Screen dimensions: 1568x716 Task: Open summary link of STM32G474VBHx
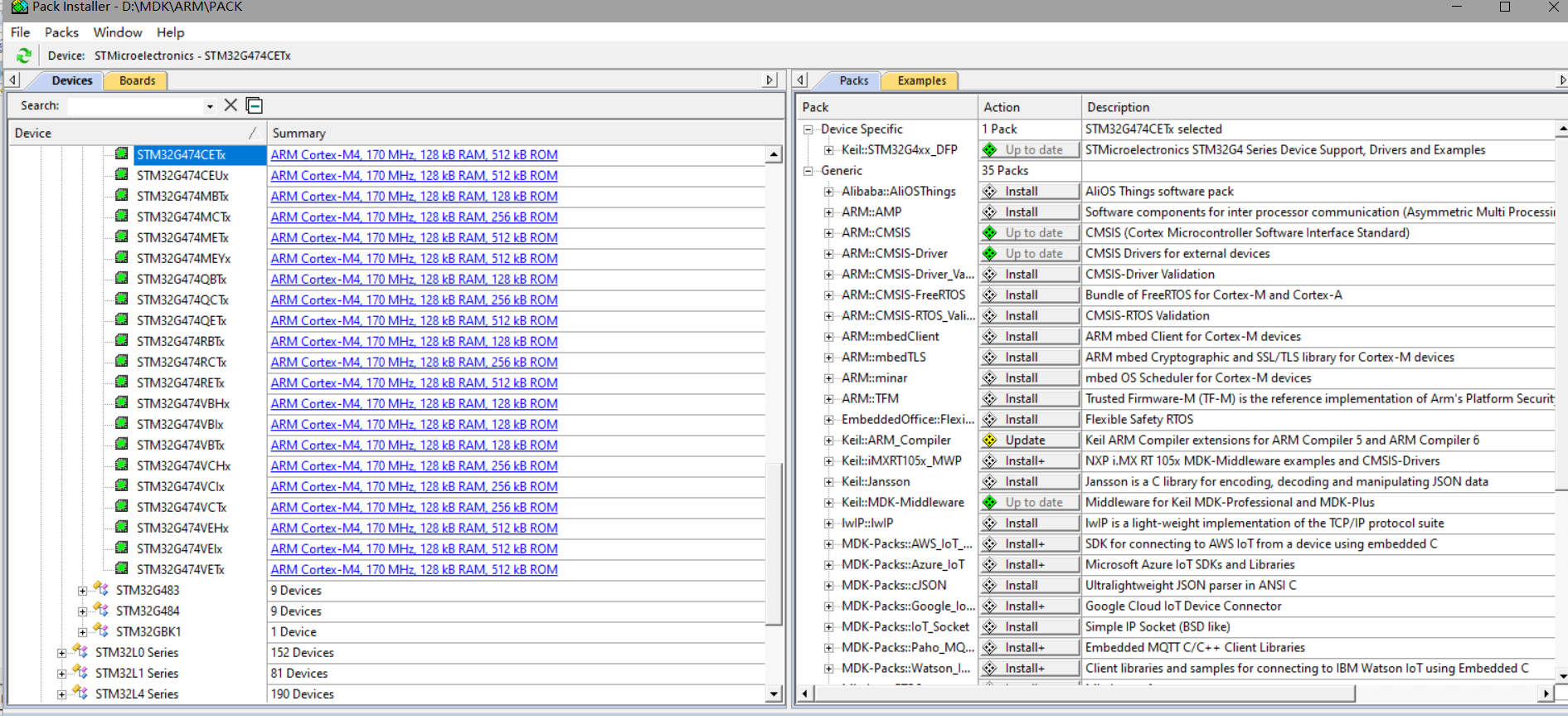(x=414, y=404)
